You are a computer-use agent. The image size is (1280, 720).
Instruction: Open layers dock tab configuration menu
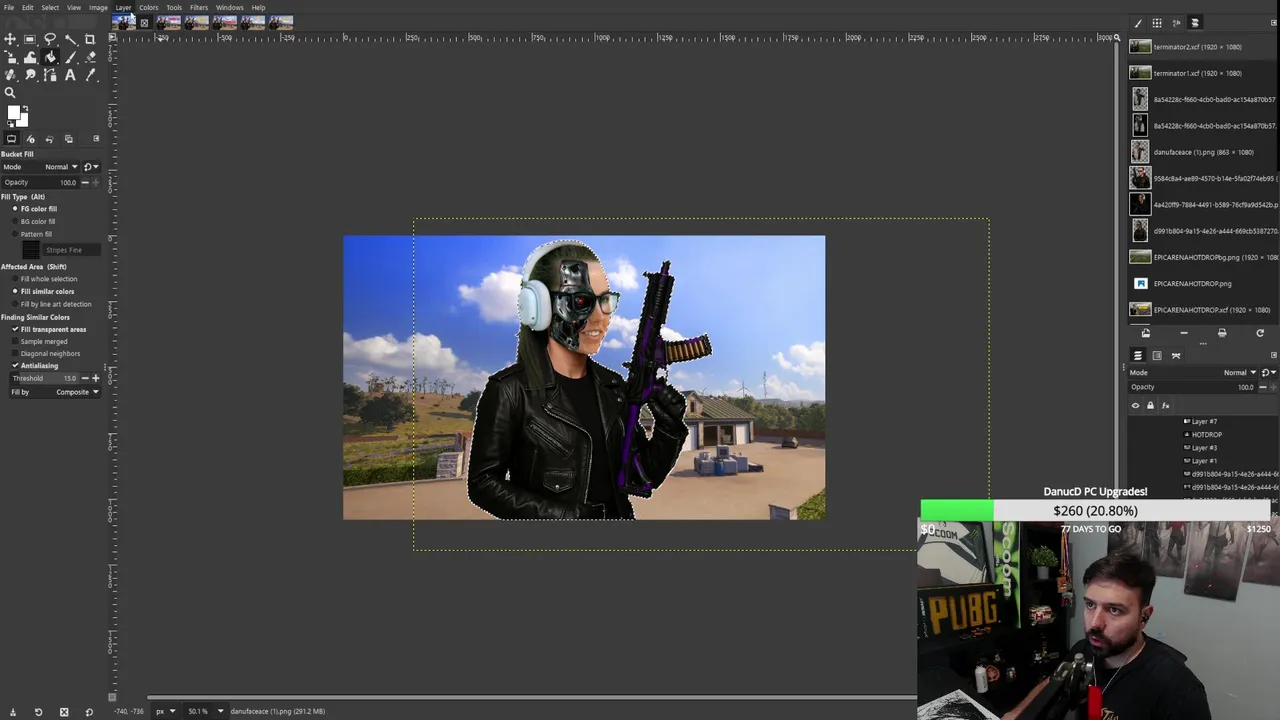(1273, 355)
